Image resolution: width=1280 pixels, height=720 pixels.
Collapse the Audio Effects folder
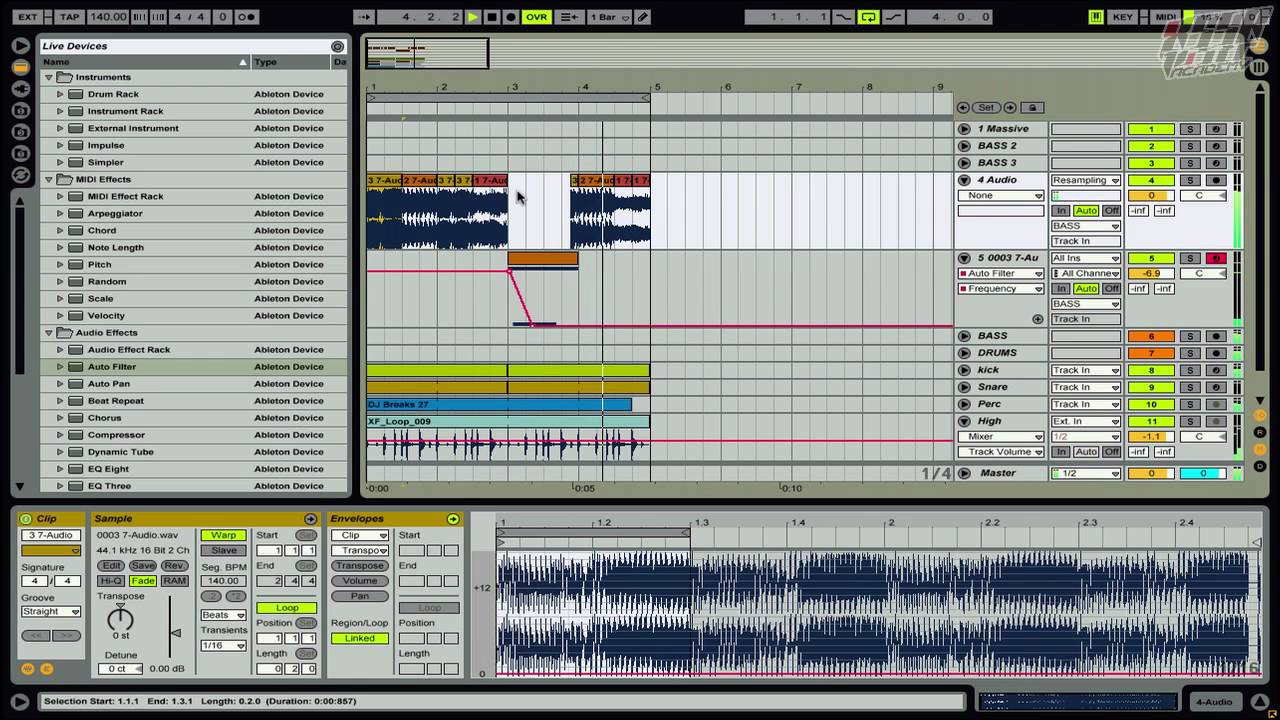click(48, 332)
